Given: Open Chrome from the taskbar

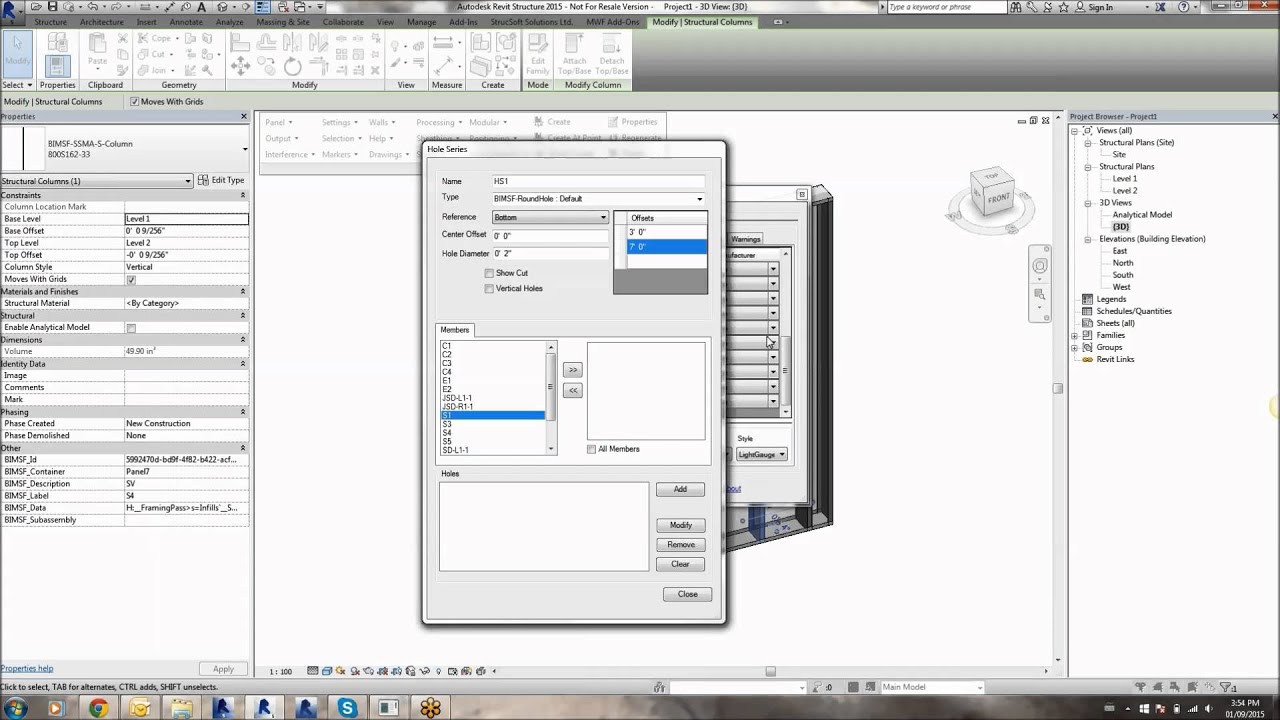Looking at the screenshot, I should pyautogui.click(x=98, y=708).
